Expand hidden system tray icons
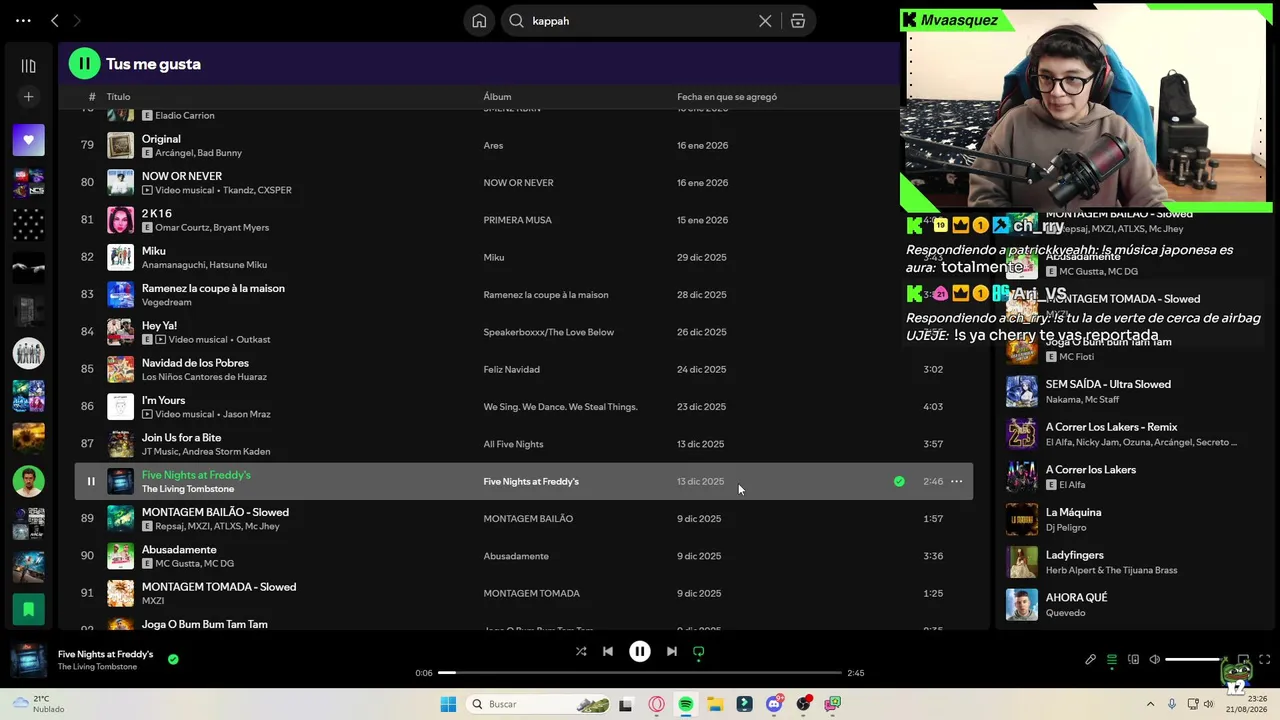 pos(1150,704)
